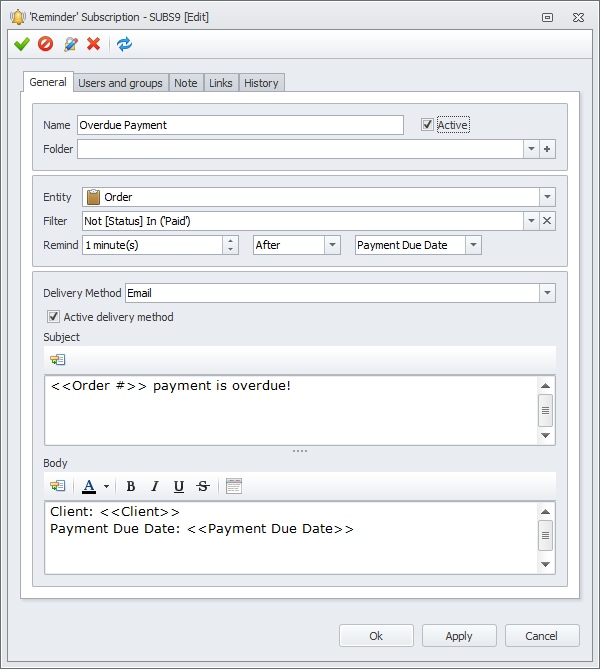Uncheck the Active checkbox

tap(427, 125)
